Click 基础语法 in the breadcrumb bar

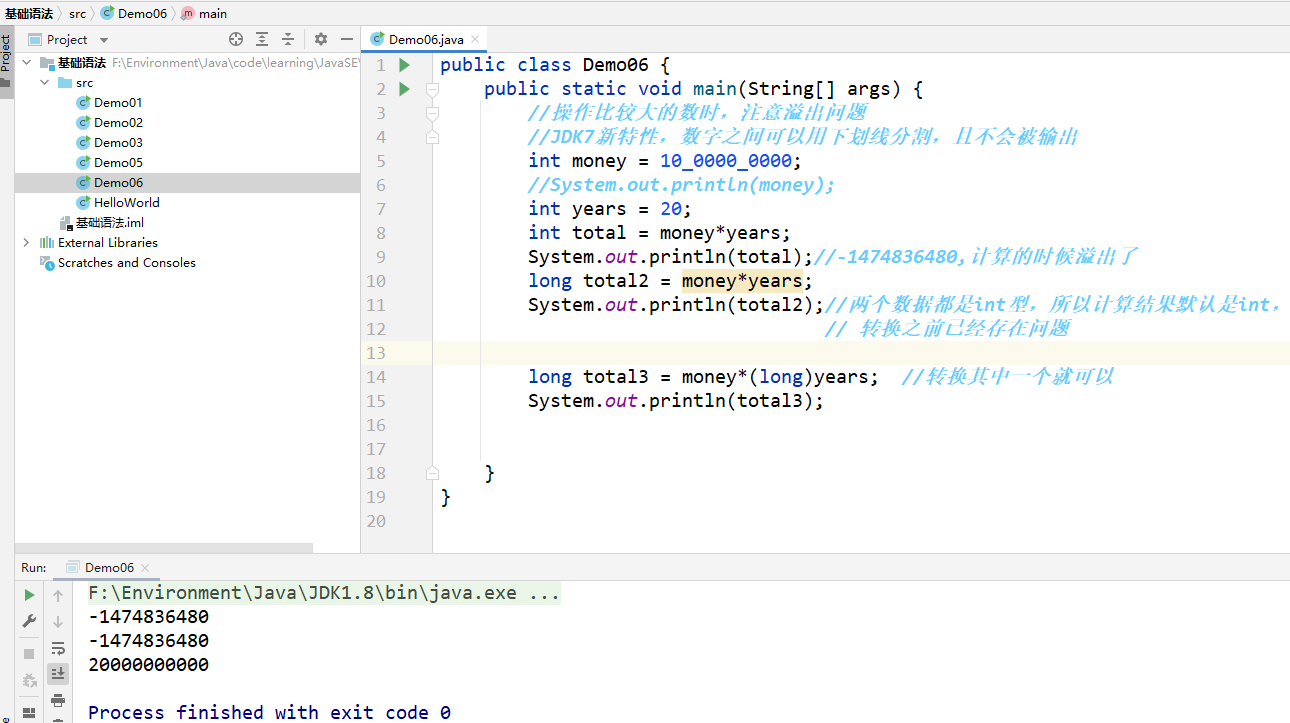pos(28,14)
